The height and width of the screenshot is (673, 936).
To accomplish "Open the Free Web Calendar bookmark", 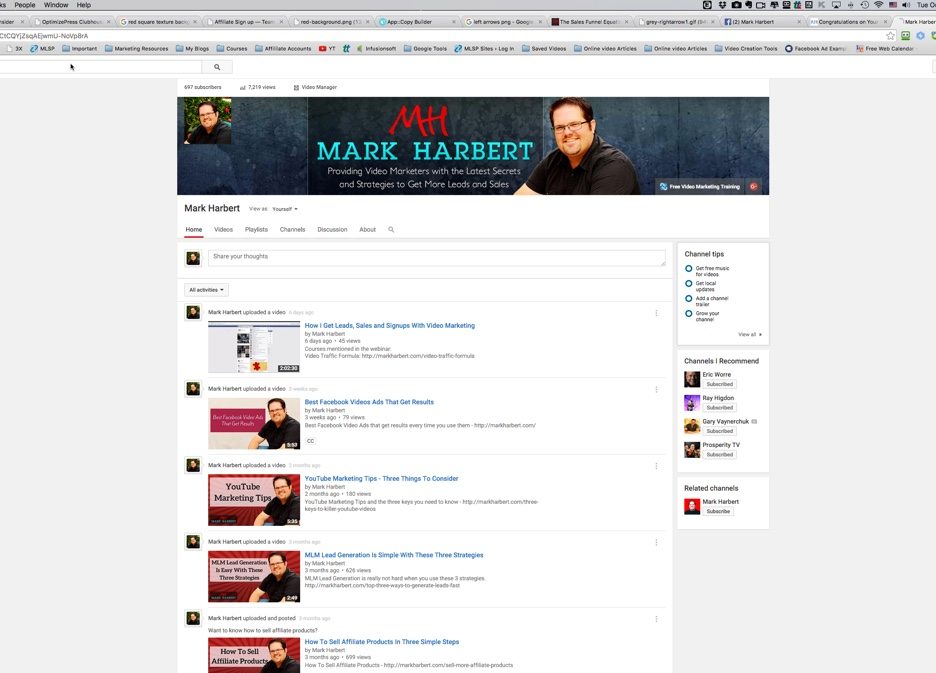I will (885, 48).
